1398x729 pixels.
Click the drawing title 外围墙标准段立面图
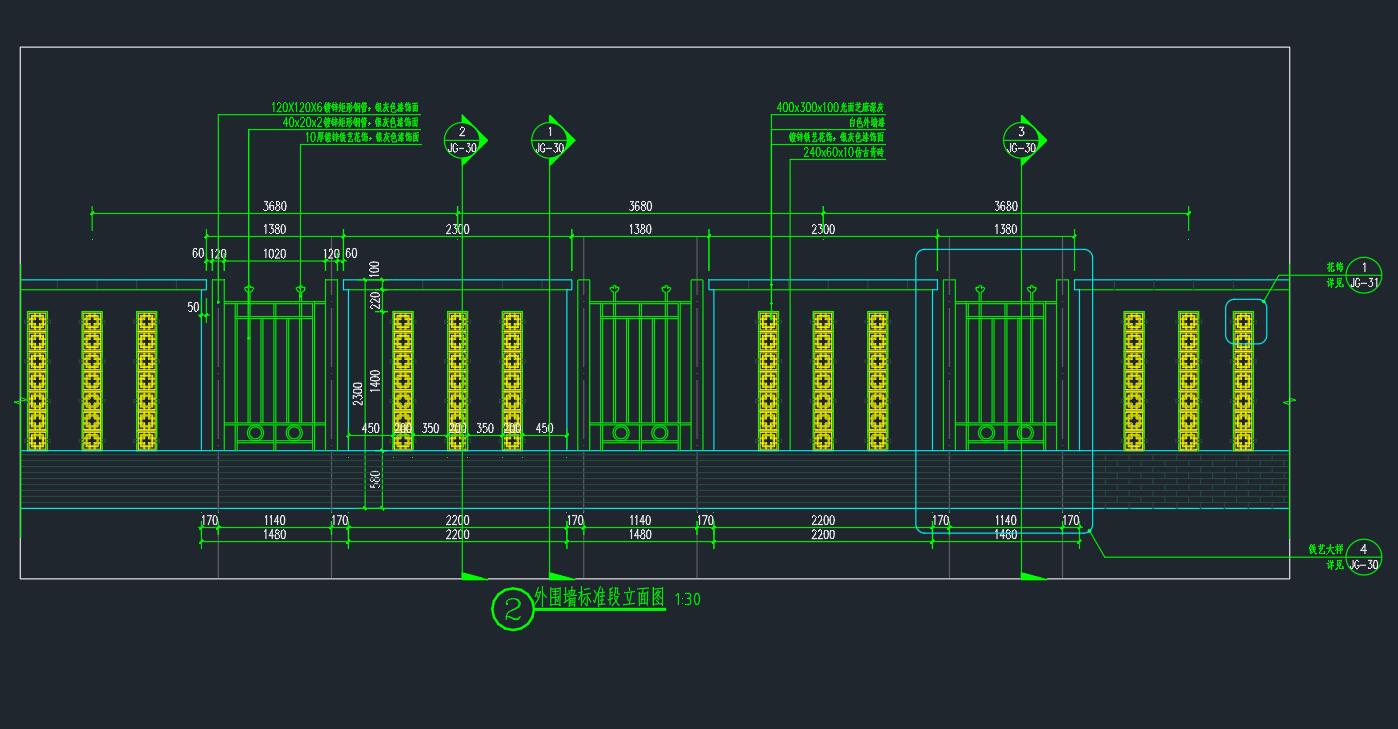click(x=599, y=598)
